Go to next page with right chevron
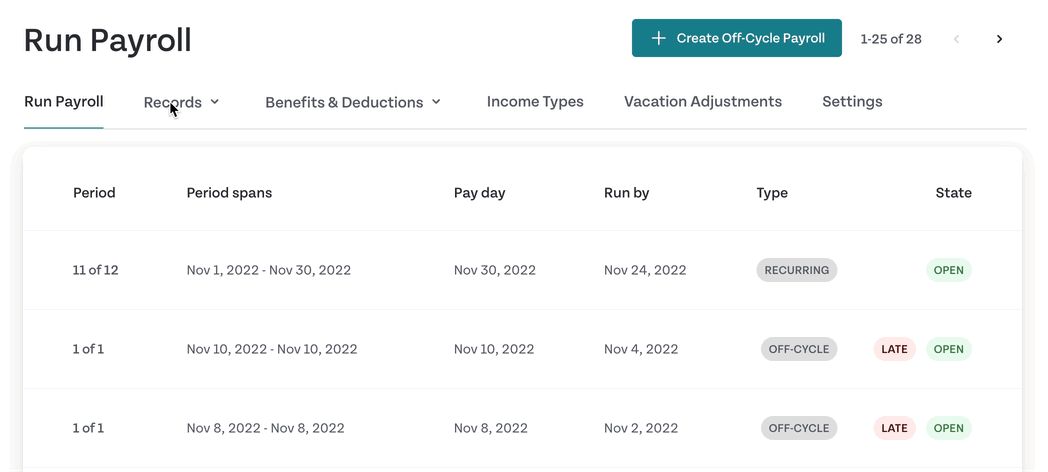Image resolution: width=1048 pixels, height=472 pixels. pyautogui.click(x=999, y=39)
